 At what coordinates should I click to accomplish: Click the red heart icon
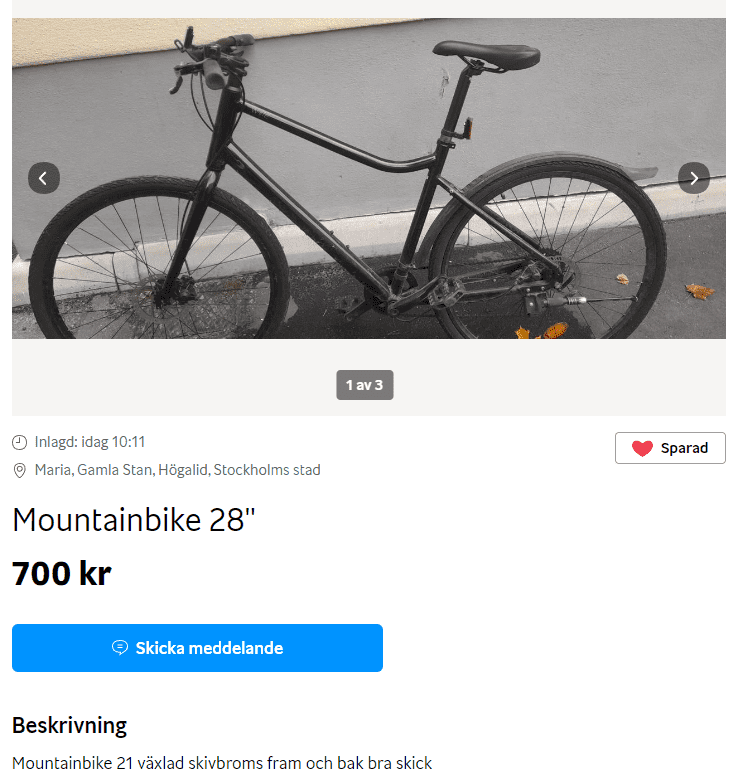pyautogui.click(x=642, y=448)
